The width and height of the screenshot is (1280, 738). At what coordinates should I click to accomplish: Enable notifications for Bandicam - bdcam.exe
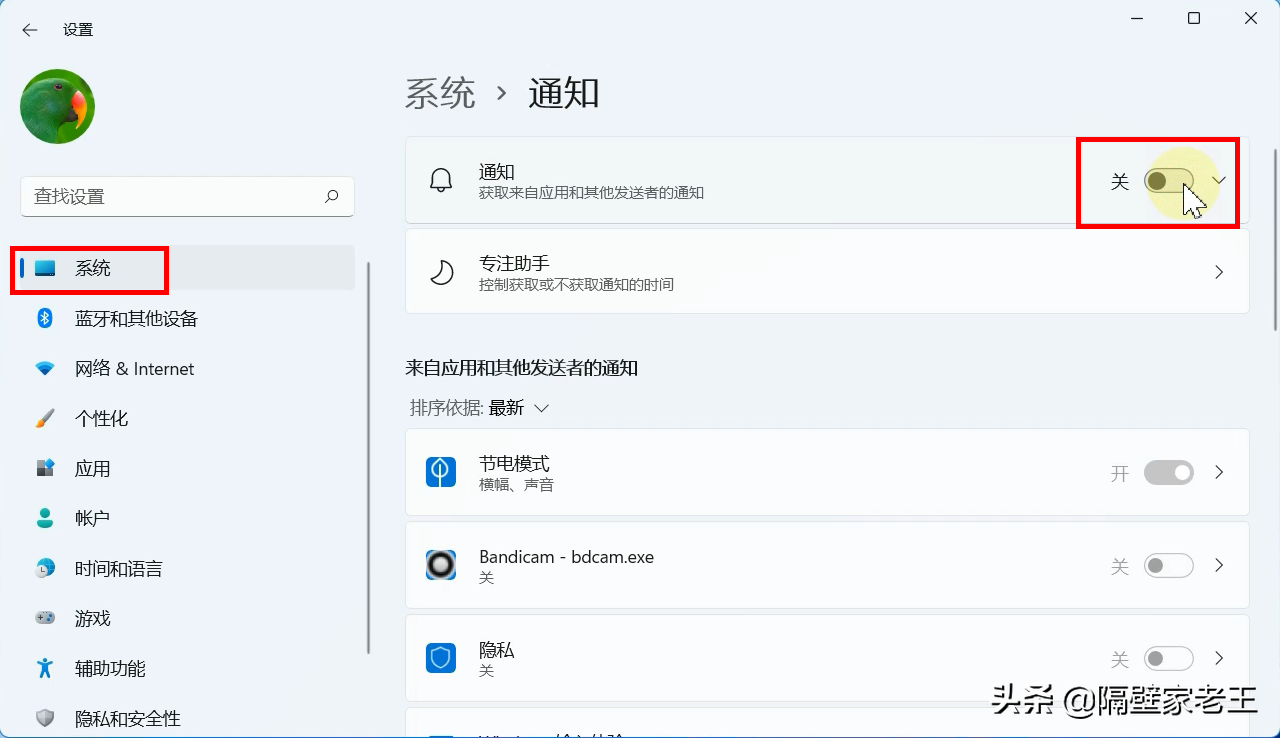click(1168, 565)
